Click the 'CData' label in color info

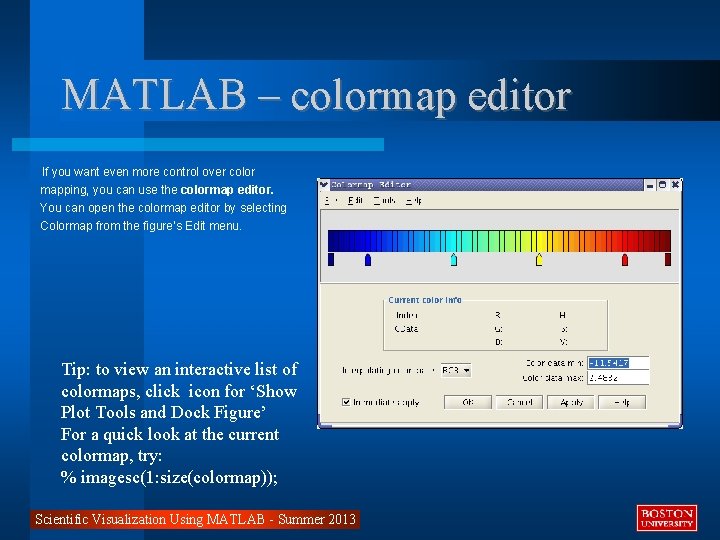[406, 329]
